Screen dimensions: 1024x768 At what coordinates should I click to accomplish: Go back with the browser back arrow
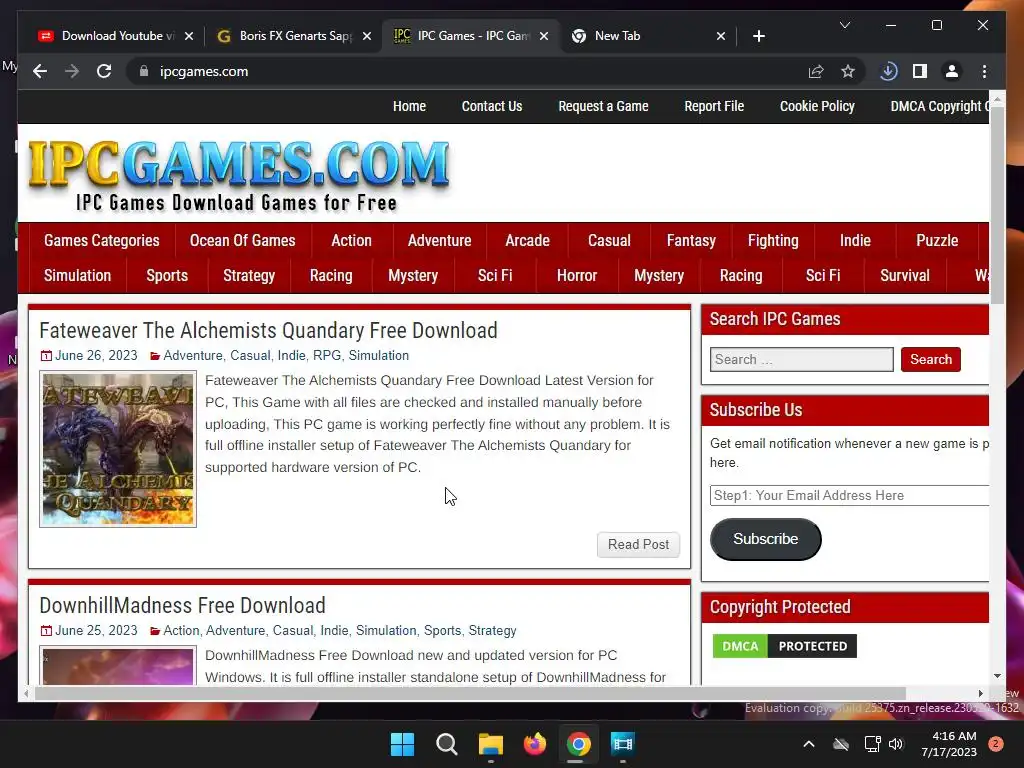click(x=40, y=71)
